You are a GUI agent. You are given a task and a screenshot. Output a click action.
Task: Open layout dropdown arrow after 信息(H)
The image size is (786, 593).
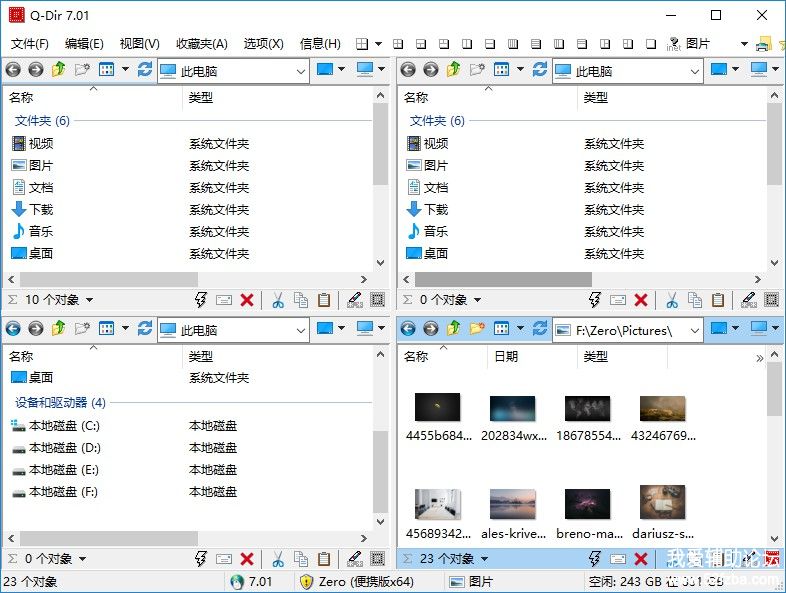click(x=378, y=44)
